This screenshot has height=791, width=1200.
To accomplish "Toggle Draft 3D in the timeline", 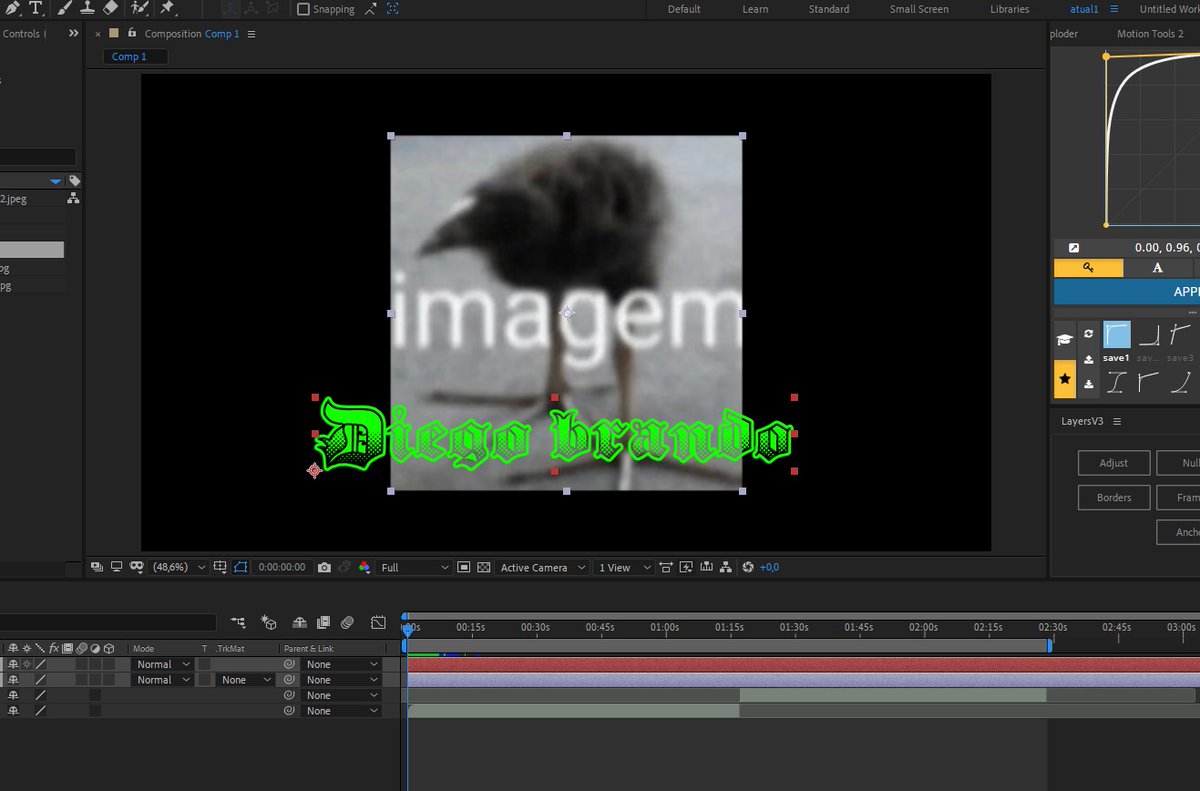I will [x=269, y=622].
